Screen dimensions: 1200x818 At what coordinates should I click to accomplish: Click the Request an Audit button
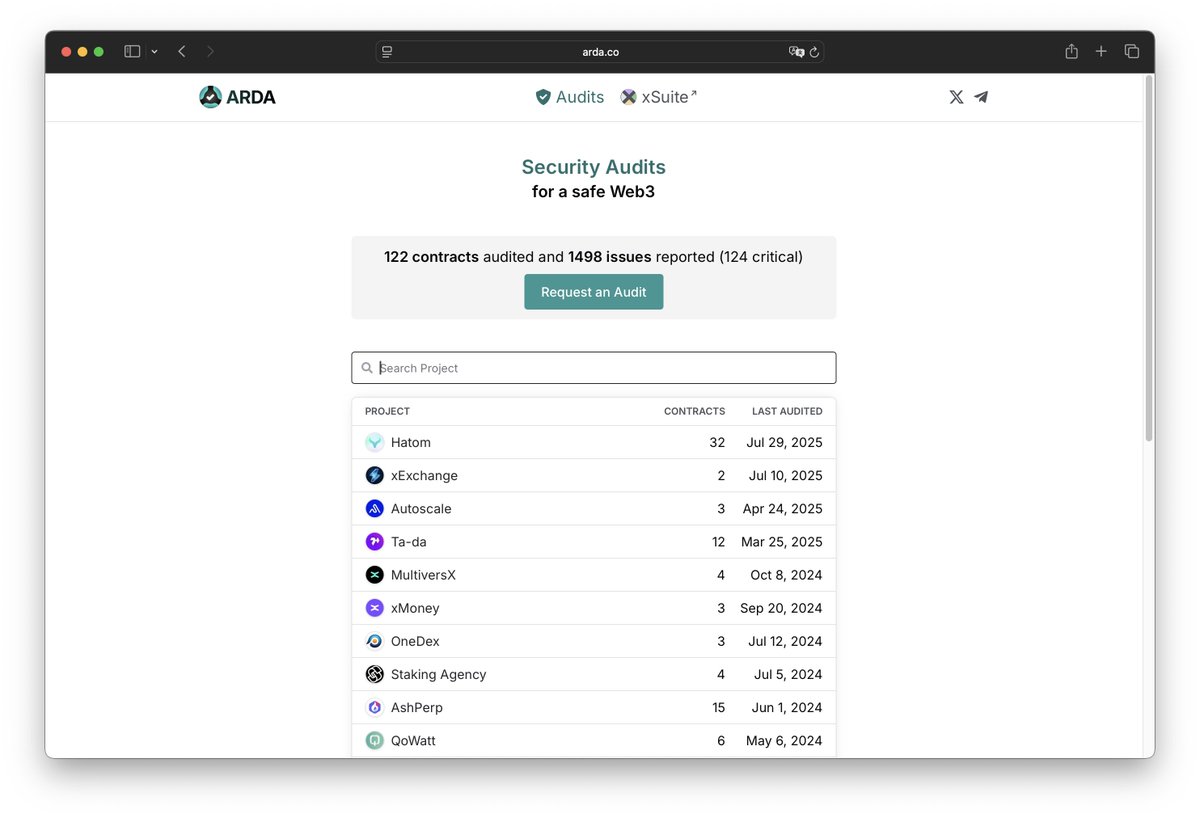click(594, 292)
